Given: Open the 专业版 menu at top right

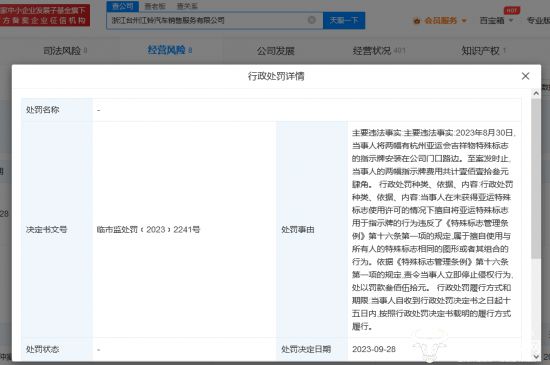Looking at the screenshot, I should coord(538,20).
